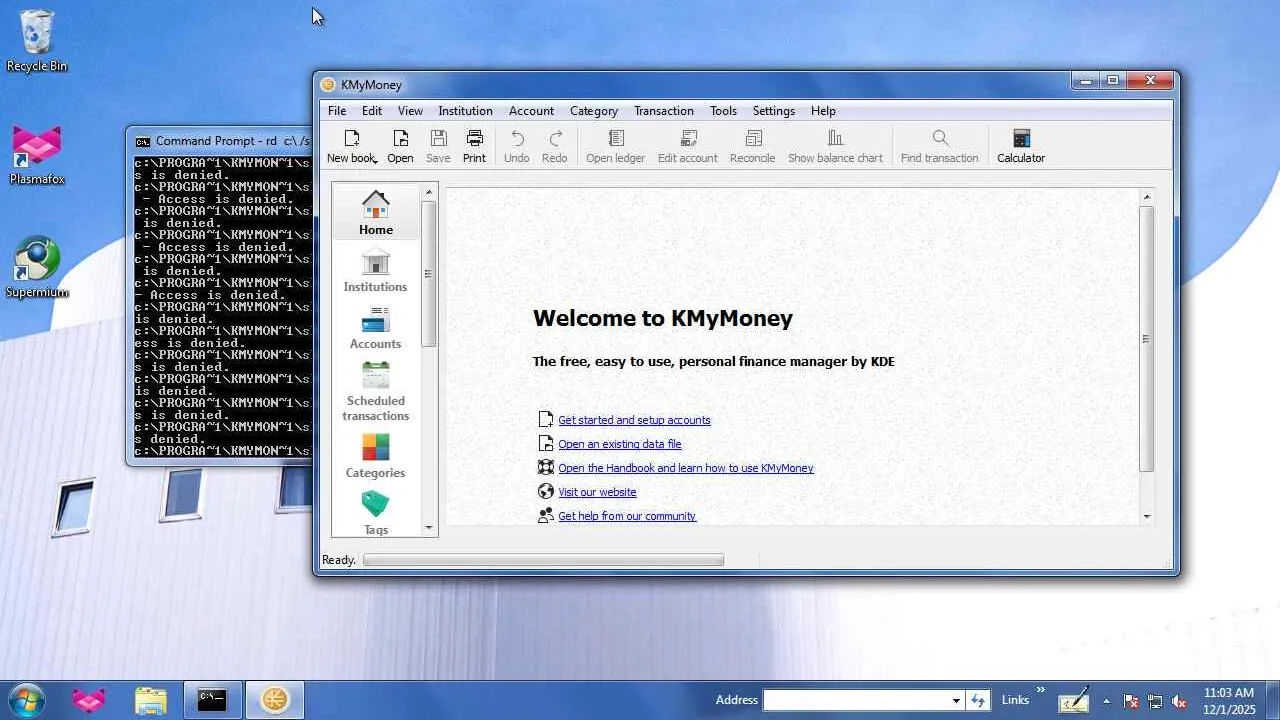Click the status bar progress bar
Viewport: 1280px width, 720px height.
click(543, 560)
